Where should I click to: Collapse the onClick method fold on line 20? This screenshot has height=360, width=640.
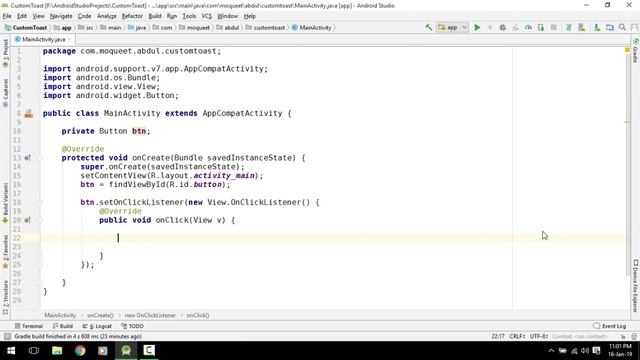40,220
